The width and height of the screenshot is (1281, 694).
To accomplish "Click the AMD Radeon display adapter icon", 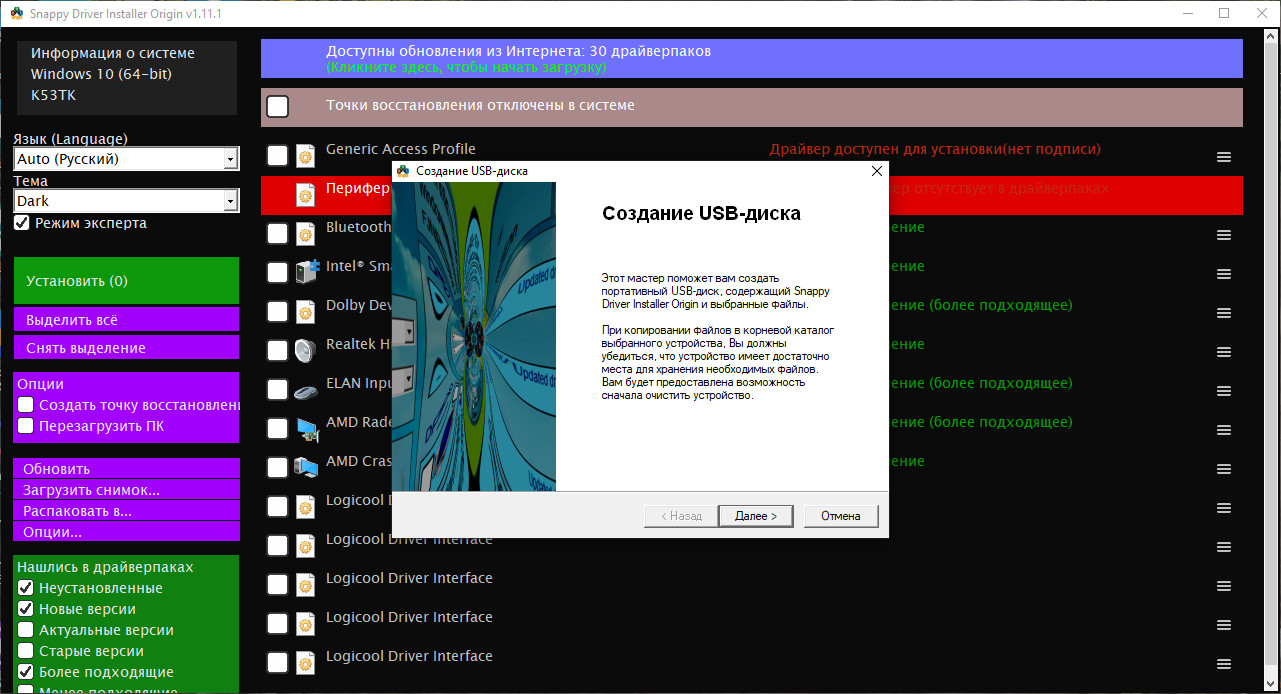I will (306, 428).
